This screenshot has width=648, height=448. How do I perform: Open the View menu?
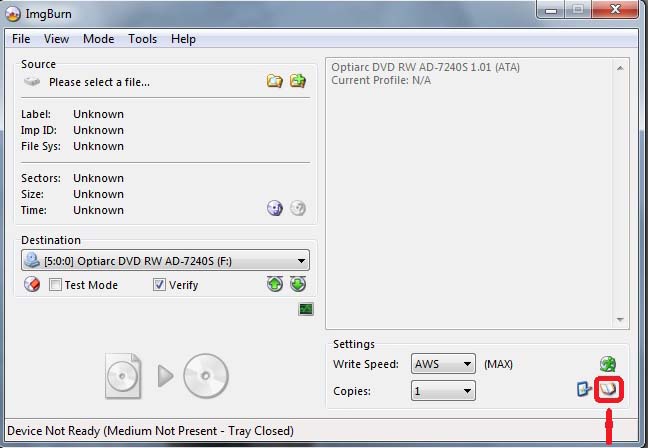[56, 39]
